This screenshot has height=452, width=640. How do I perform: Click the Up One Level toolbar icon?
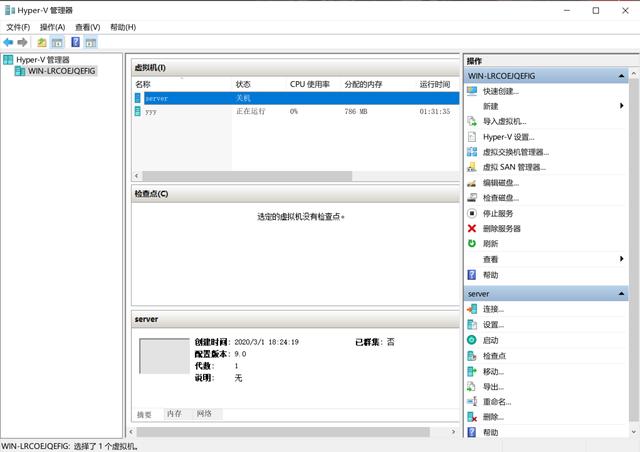click(42, 43)
